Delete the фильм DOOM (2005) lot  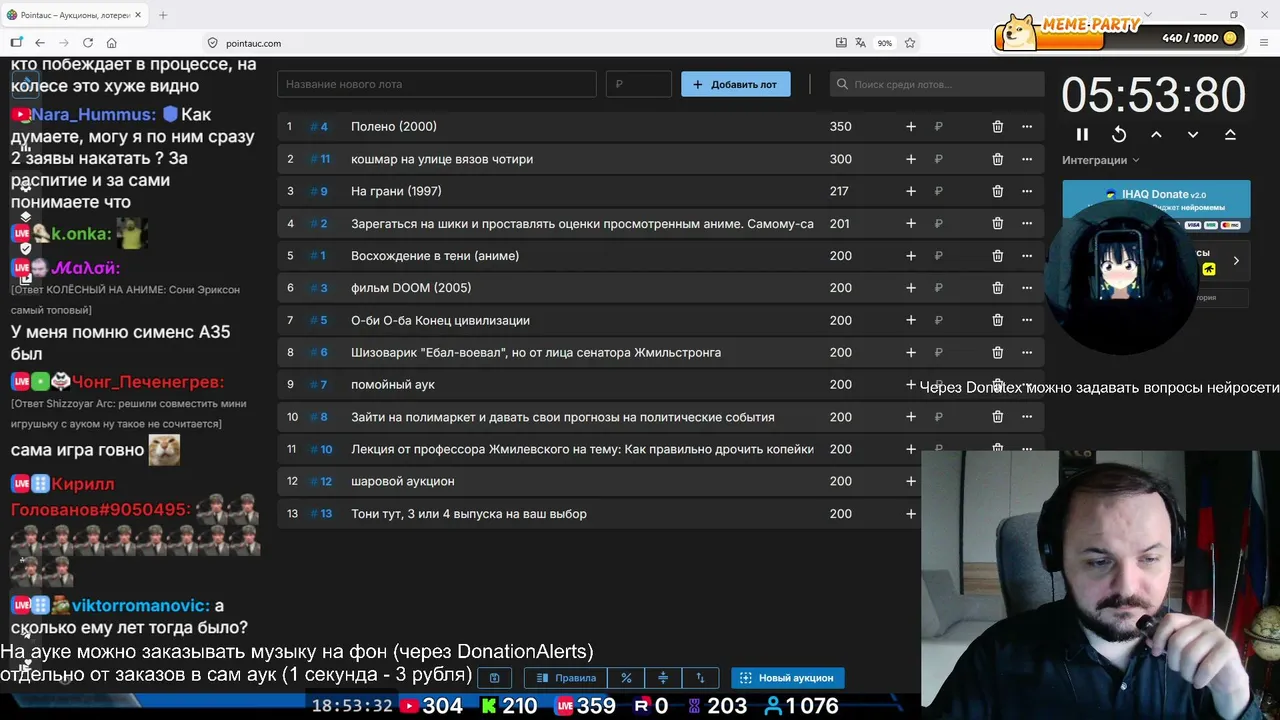click(x=997, y=288)
